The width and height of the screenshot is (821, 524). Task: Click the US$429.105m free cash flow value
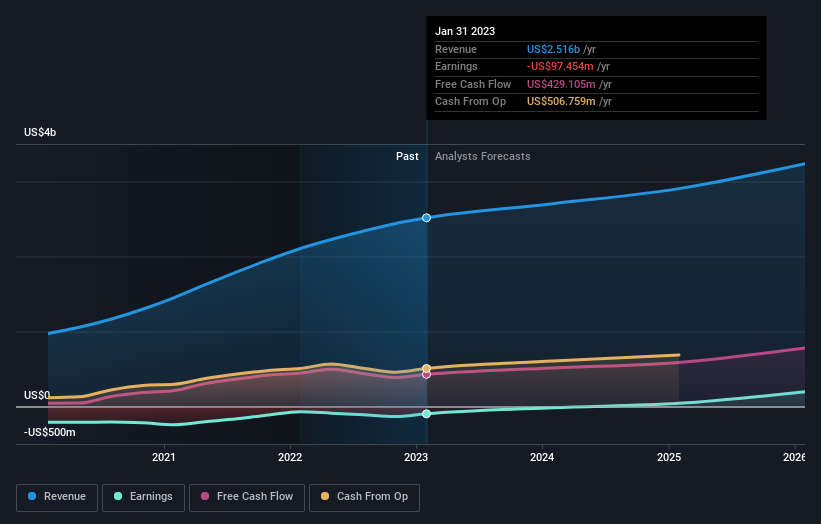(561, 84)
